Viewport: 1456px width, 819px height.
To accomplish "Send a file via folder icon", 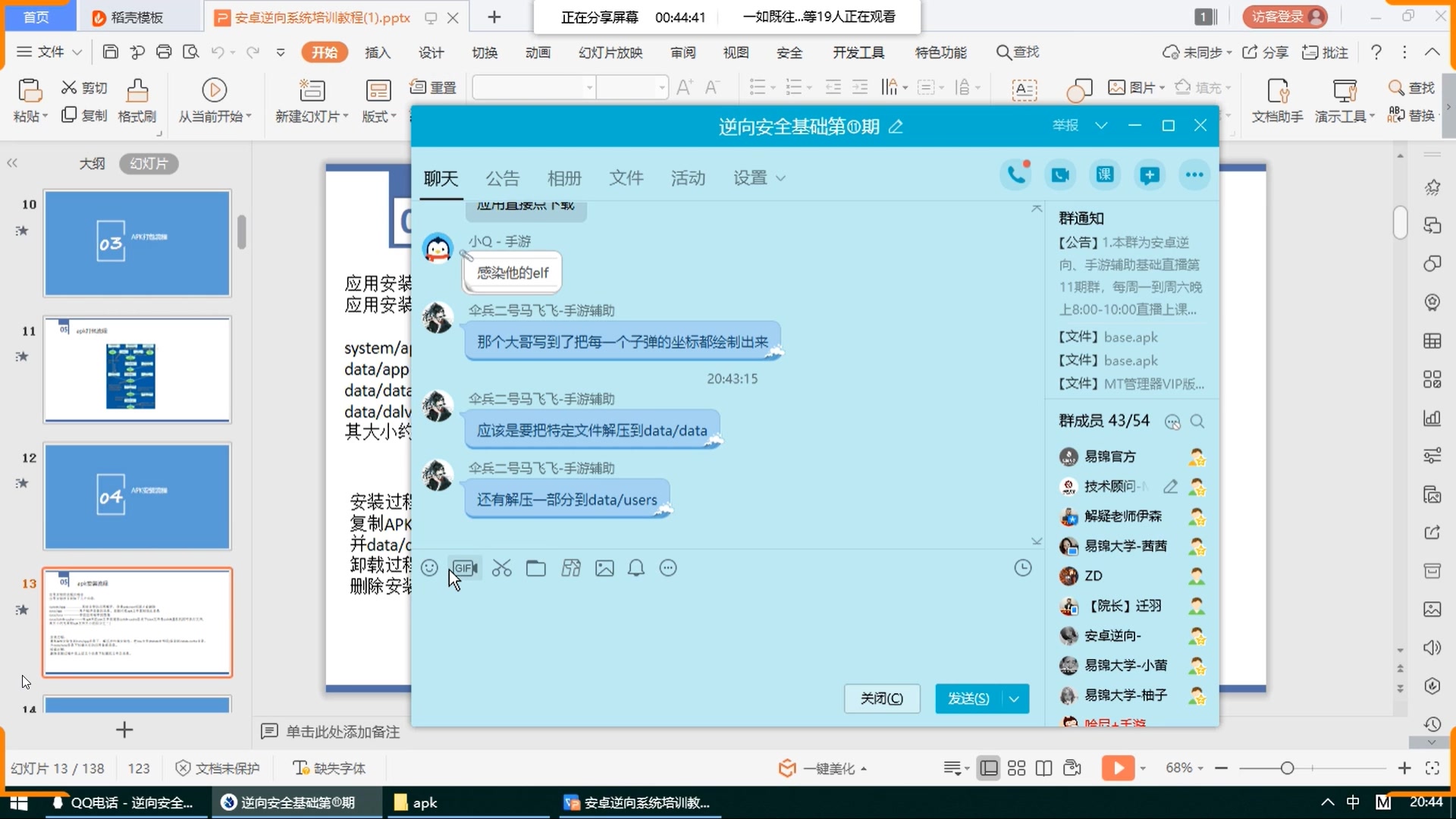I will 536,568.
